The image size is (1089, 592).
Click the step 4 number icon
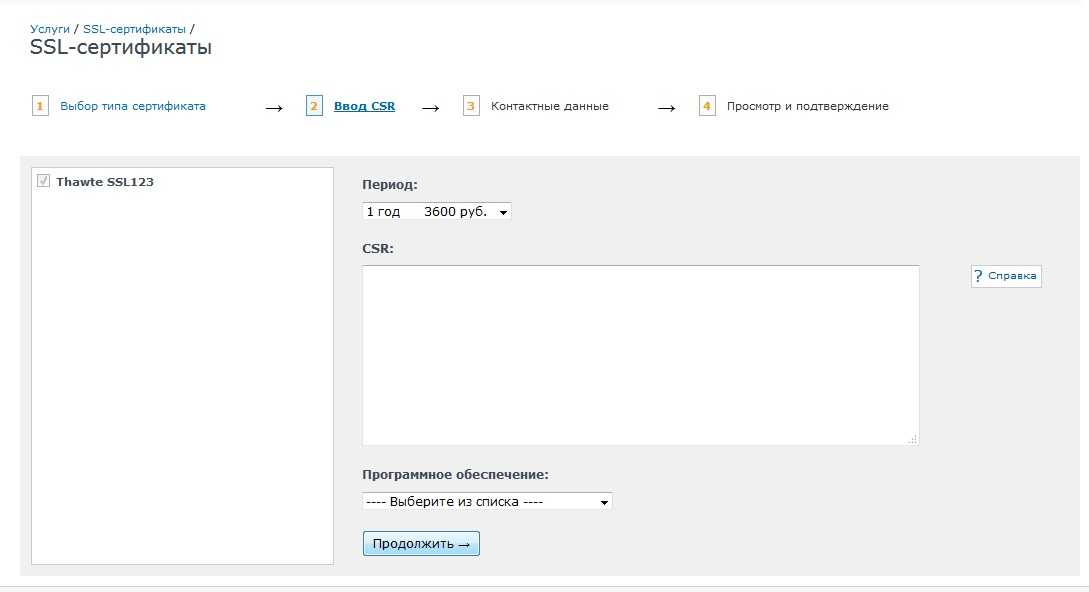tap(707, 106)
